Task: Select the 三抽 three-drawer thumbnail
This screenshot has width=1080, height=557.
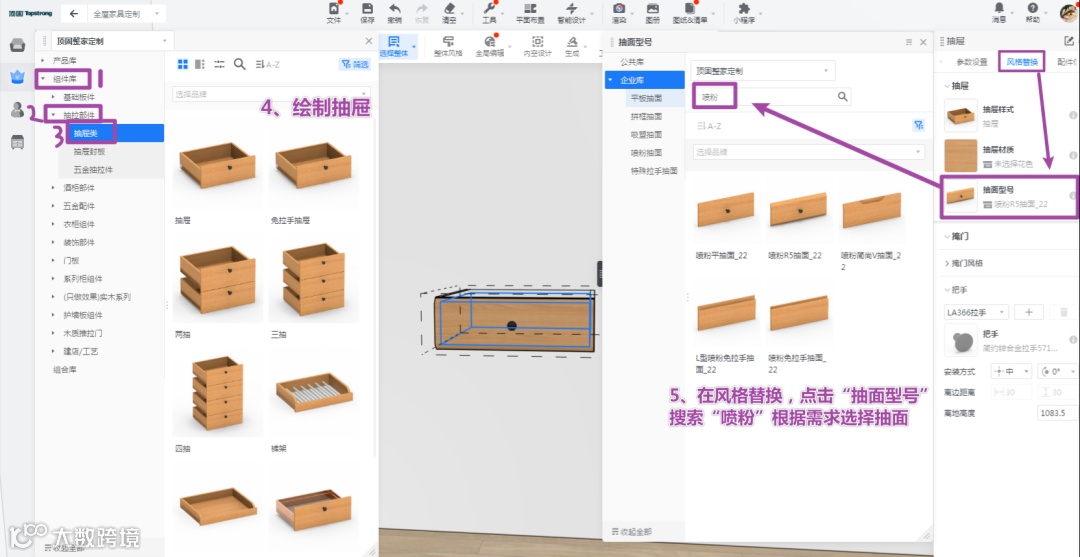Action: [x=313, y=281]
